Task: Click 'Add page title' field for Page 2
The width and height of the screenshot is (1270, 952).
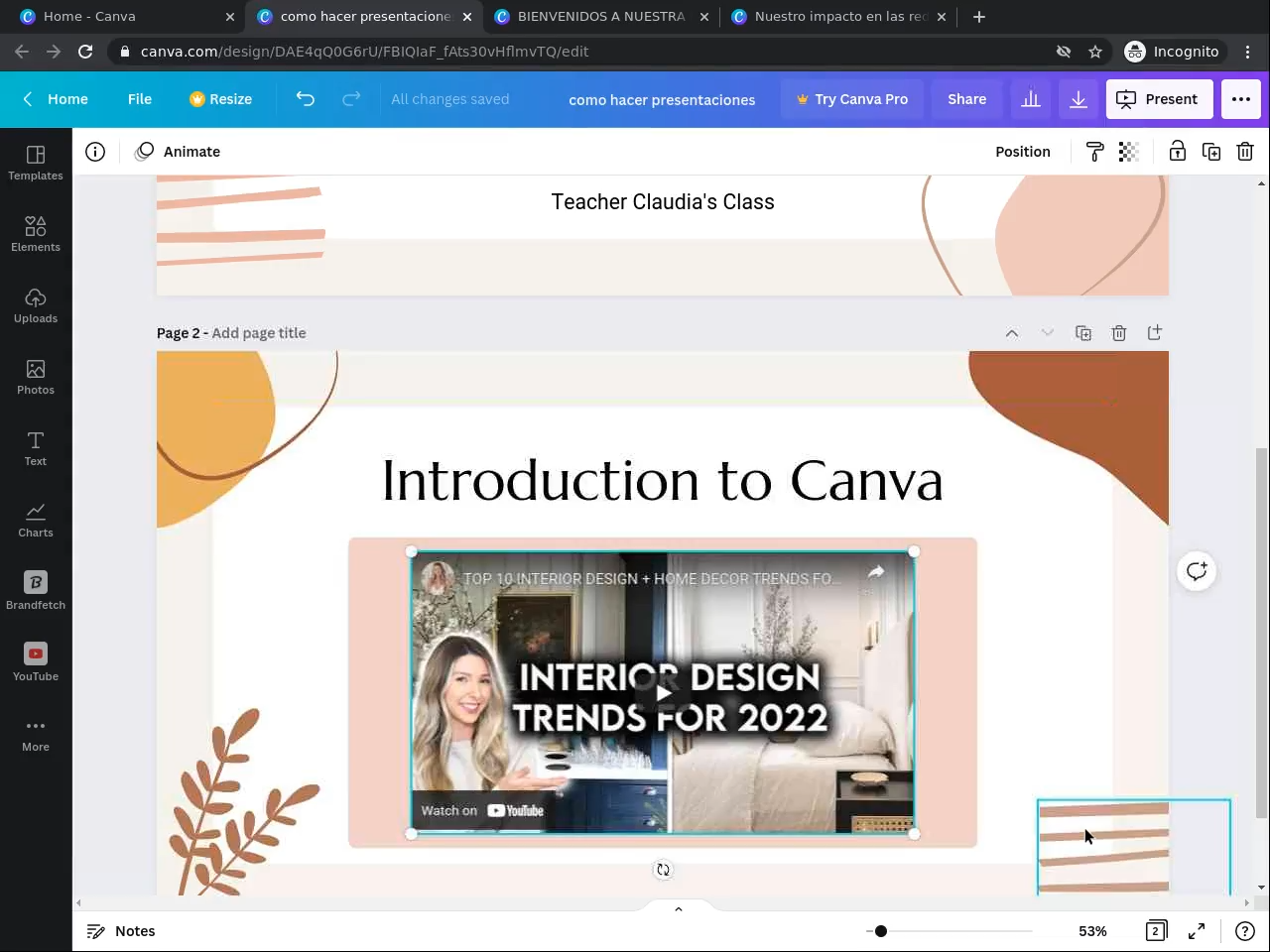Action: point(259,333)
